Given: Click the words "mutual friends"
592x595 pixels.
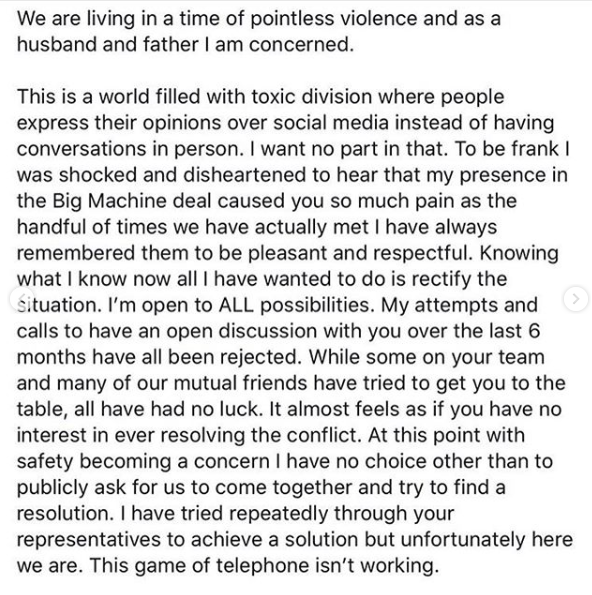Looking at the screenshot, I should pos(241,383).
